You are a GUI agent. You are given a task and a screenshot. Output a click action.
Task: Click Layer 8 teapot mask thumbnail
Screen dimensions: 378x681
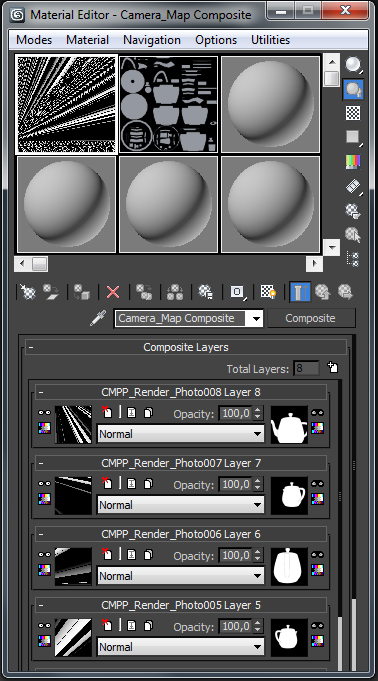(289, 425)
